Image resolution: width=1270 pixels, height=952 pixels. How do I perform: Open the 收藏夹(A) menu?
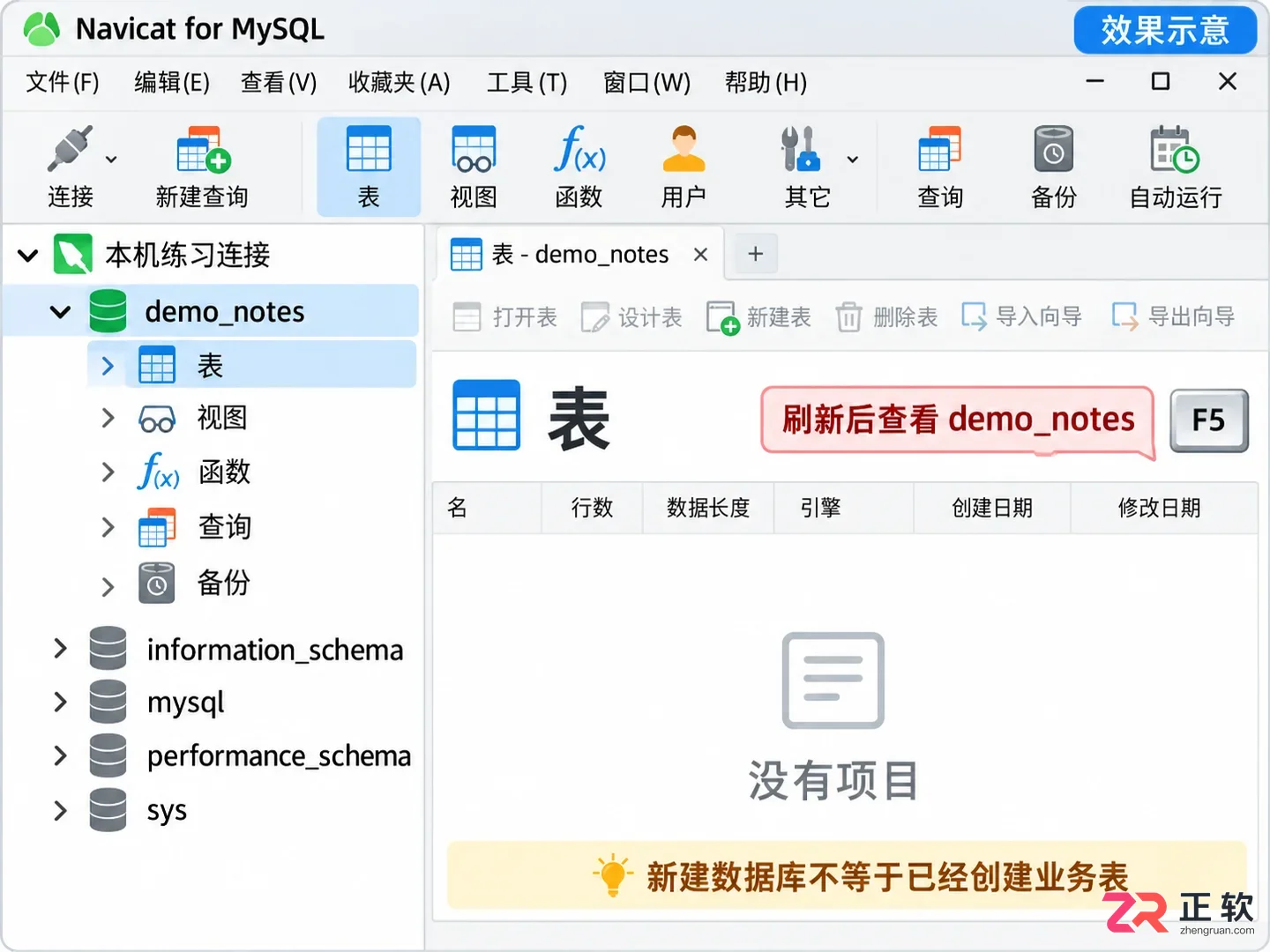click(399, 82)
